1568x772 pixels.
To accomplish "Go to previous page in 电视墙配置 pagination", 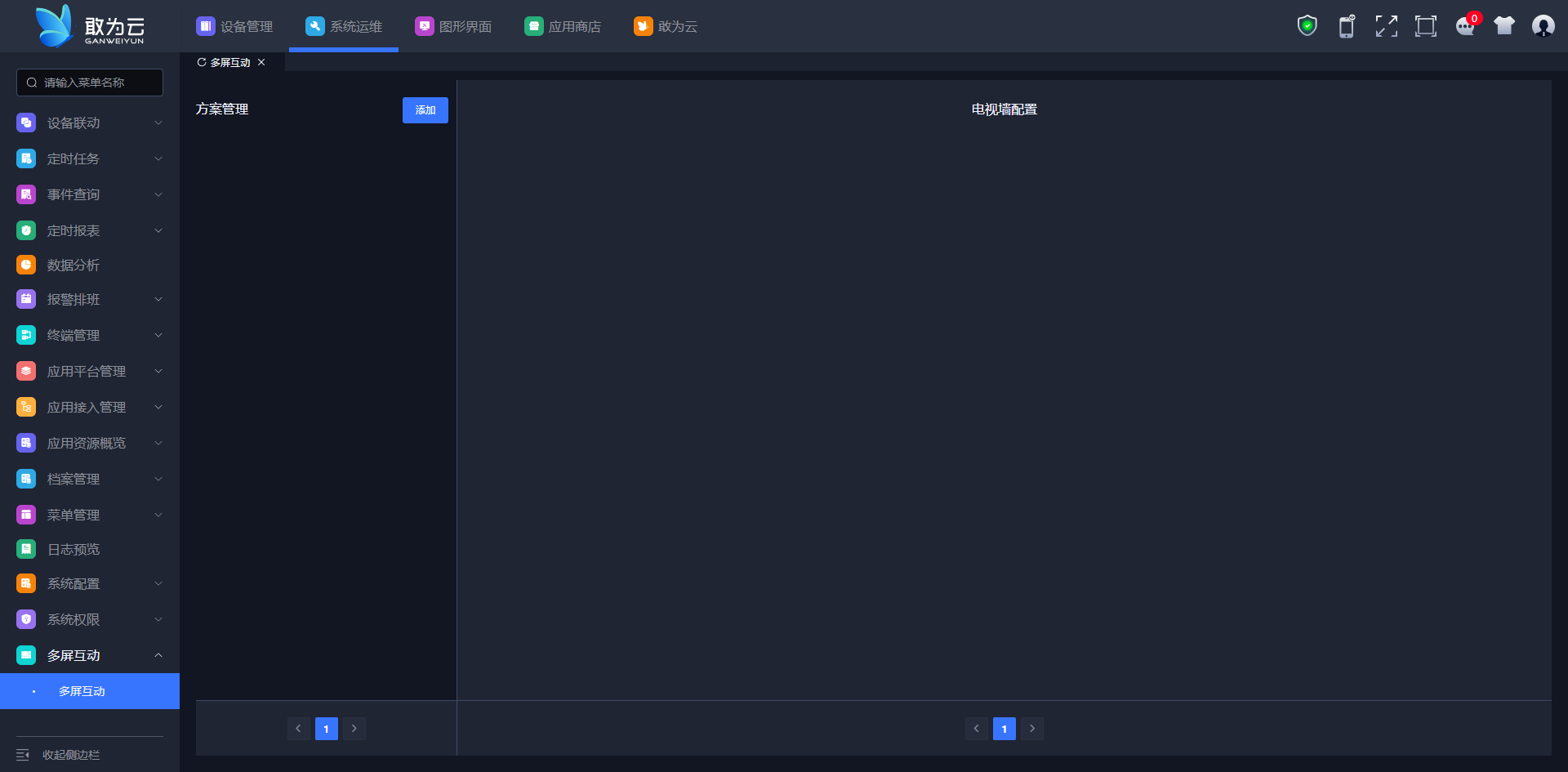I will pyautogui.click(x=976, y=729).
